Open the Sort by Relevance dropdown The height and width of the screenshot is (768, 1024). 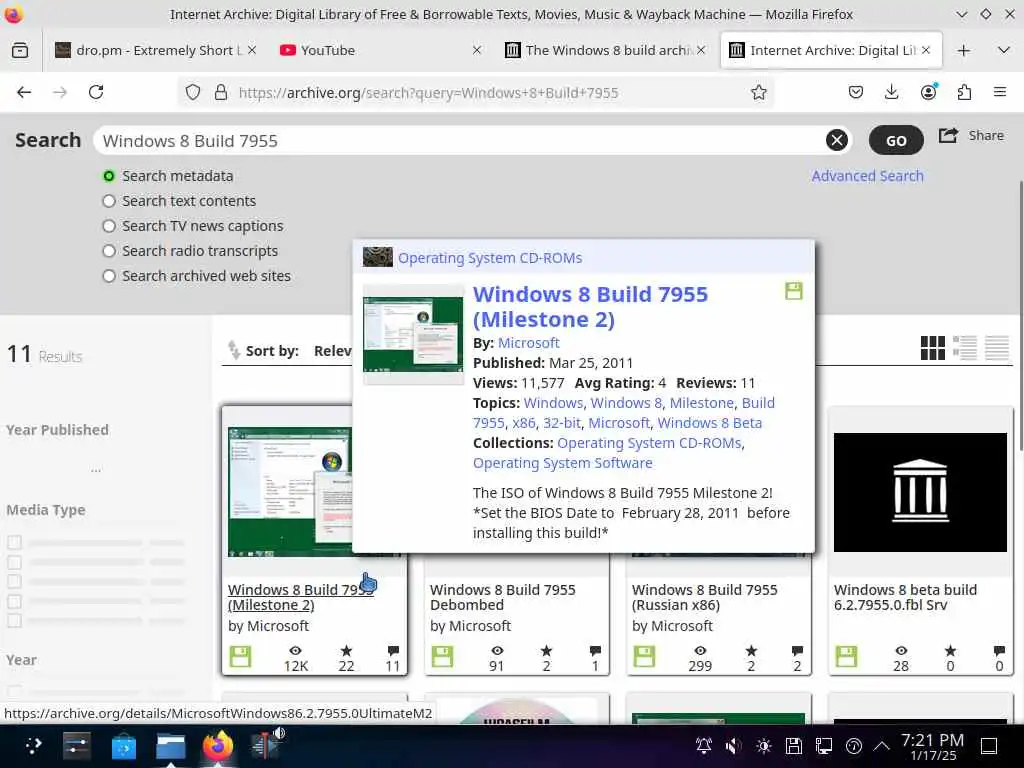tap(332, 351)
